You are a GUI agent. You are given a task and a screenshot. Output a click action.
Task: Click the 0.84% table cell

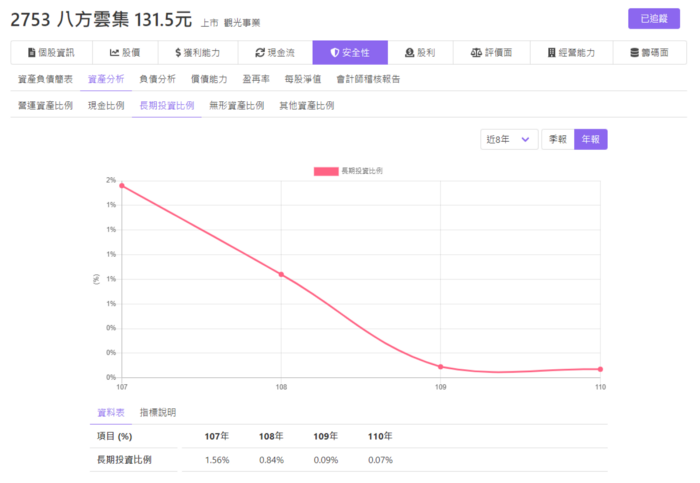271,460
